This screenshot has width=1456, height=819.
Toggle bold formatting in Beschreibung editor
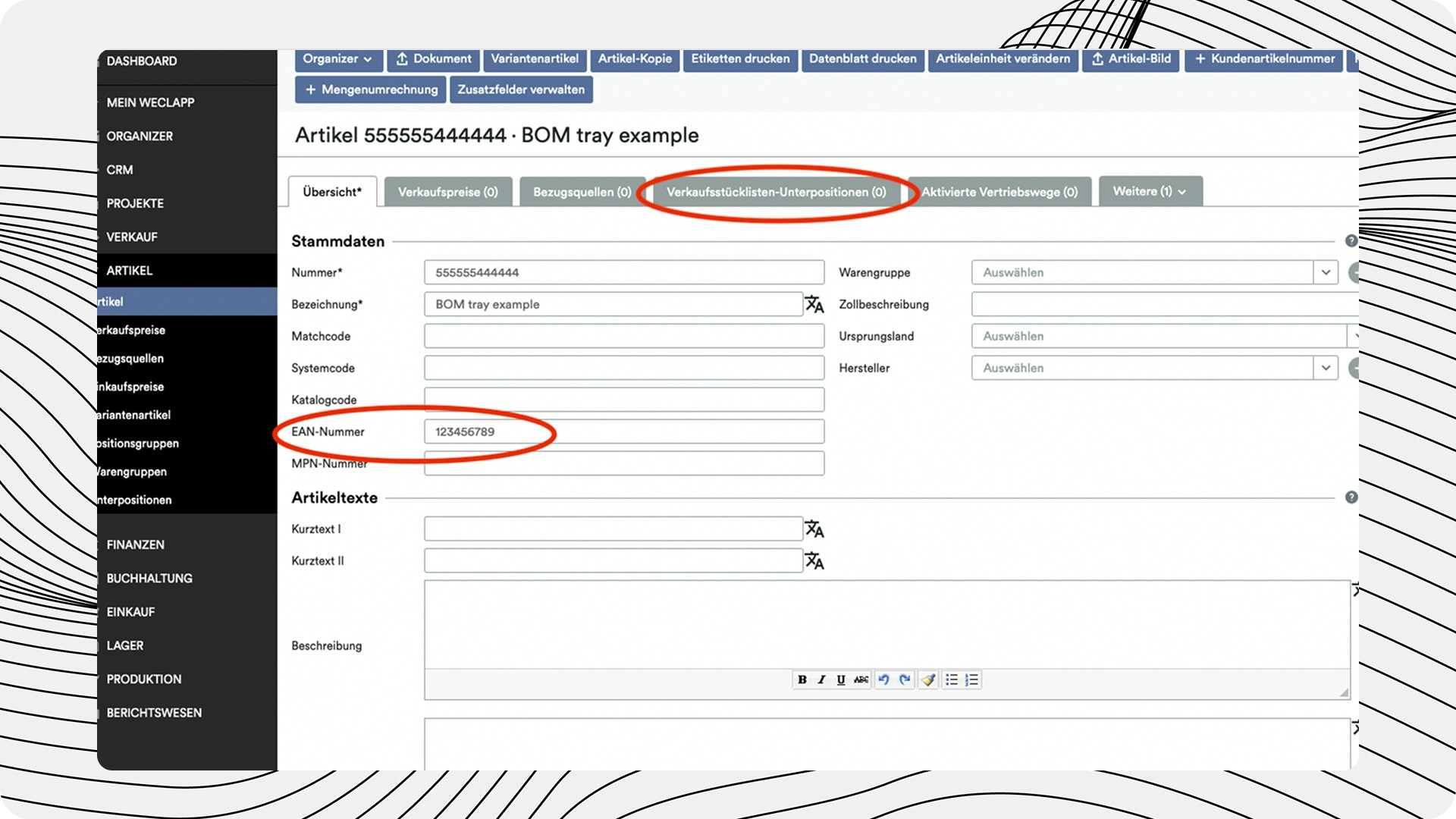pyautogui.click(x=802, y=679)
